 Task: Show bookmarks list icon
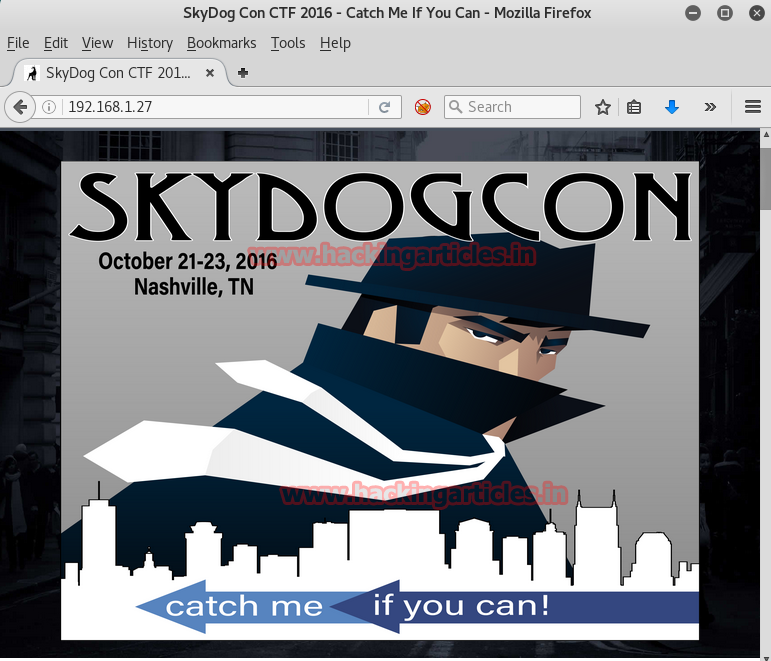tap(634, 107)
